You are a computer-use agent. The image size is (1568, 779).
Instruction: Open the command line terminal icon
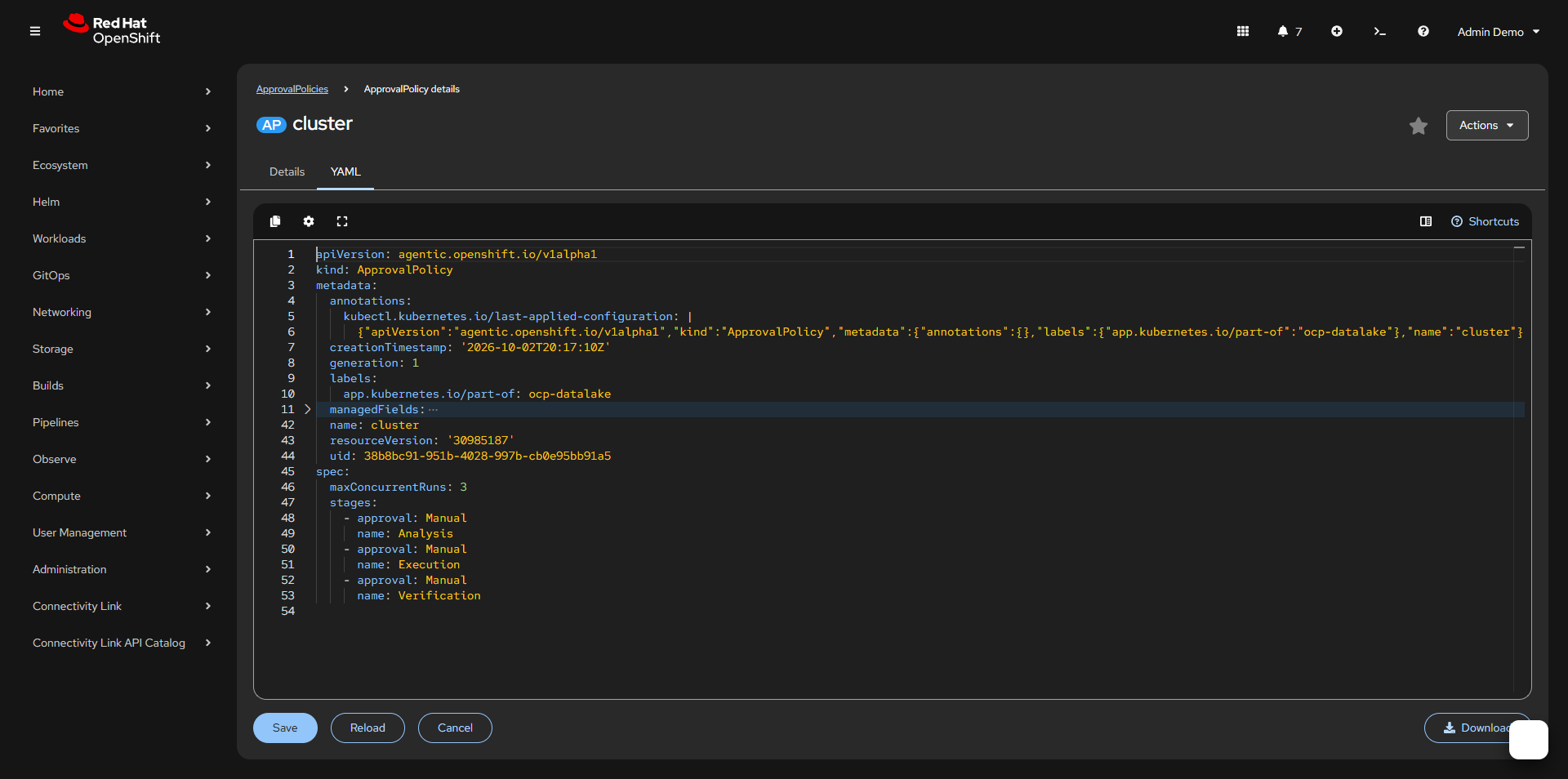(x=1379, y=31)
